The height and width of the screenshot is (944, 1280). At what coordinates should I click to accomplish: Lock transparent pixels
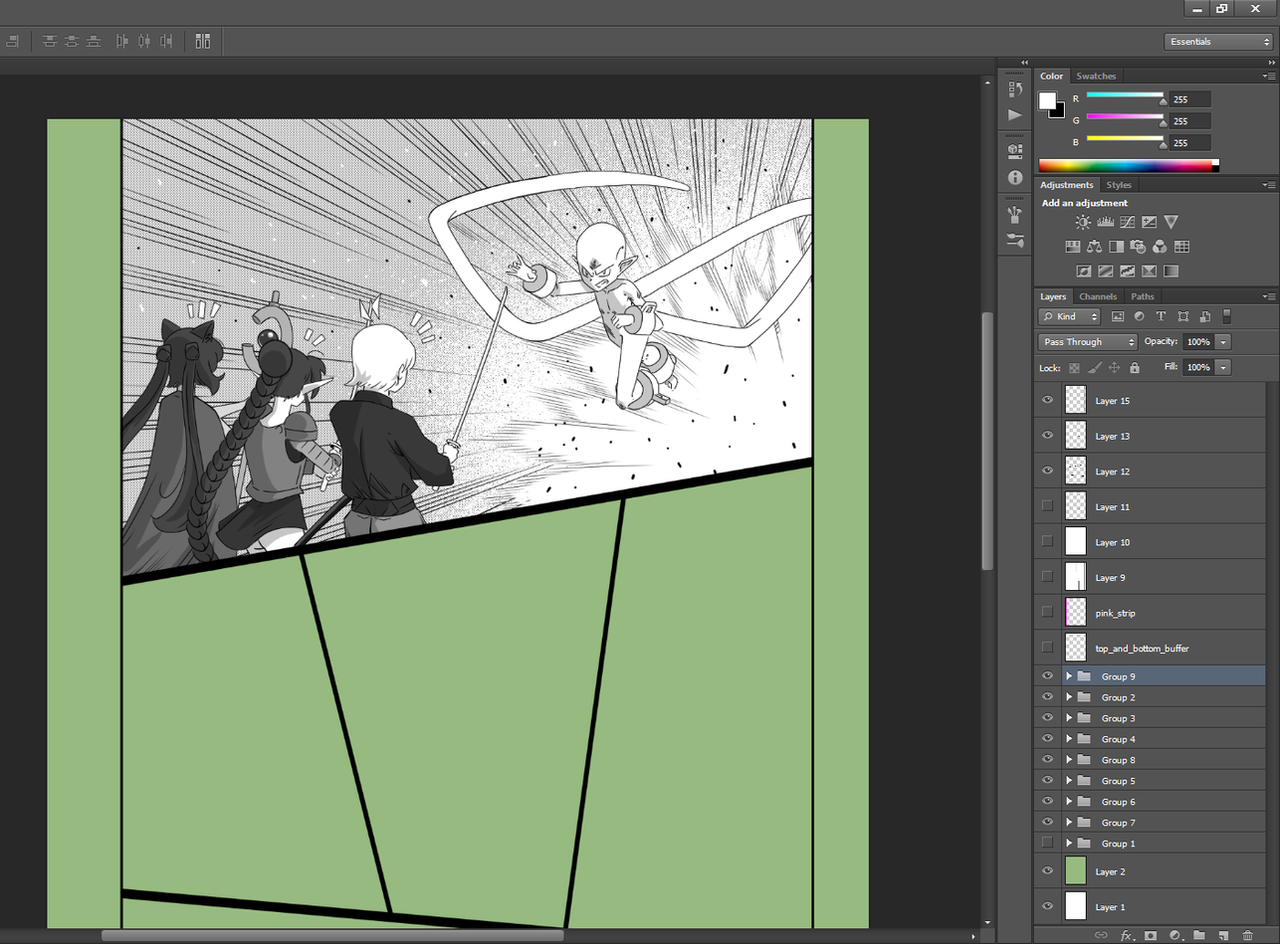tap(1074, 368)
